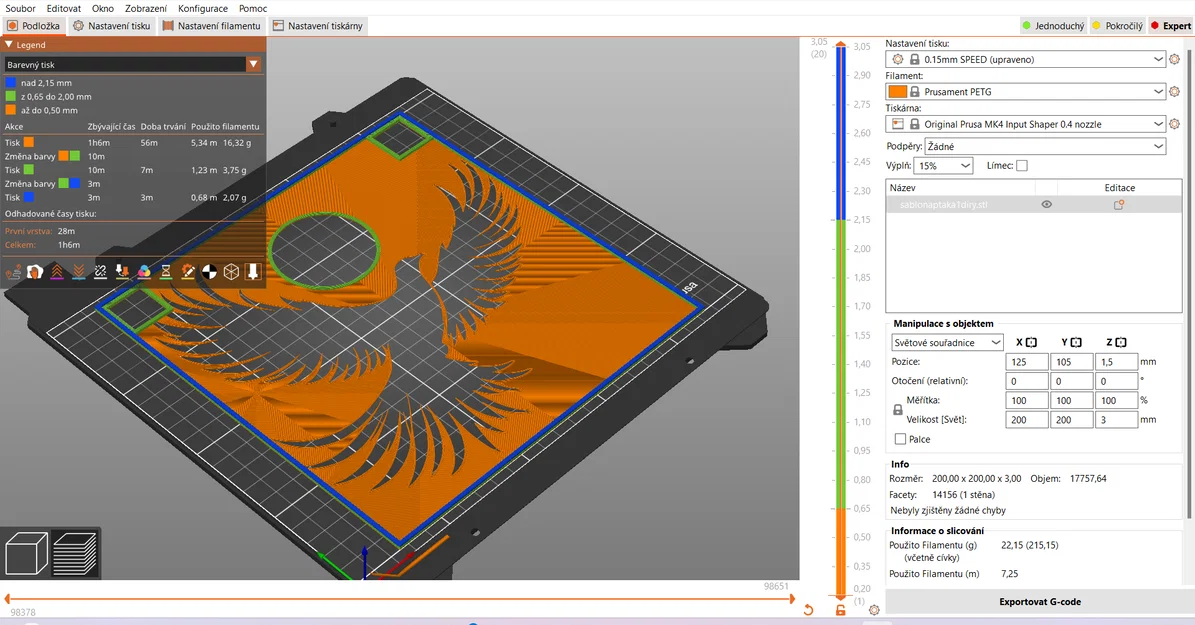Open Výplň 15% infill dropdown
Image resolution: width=1195 pixels, height=625 pixels.
[x=944, y=165]
